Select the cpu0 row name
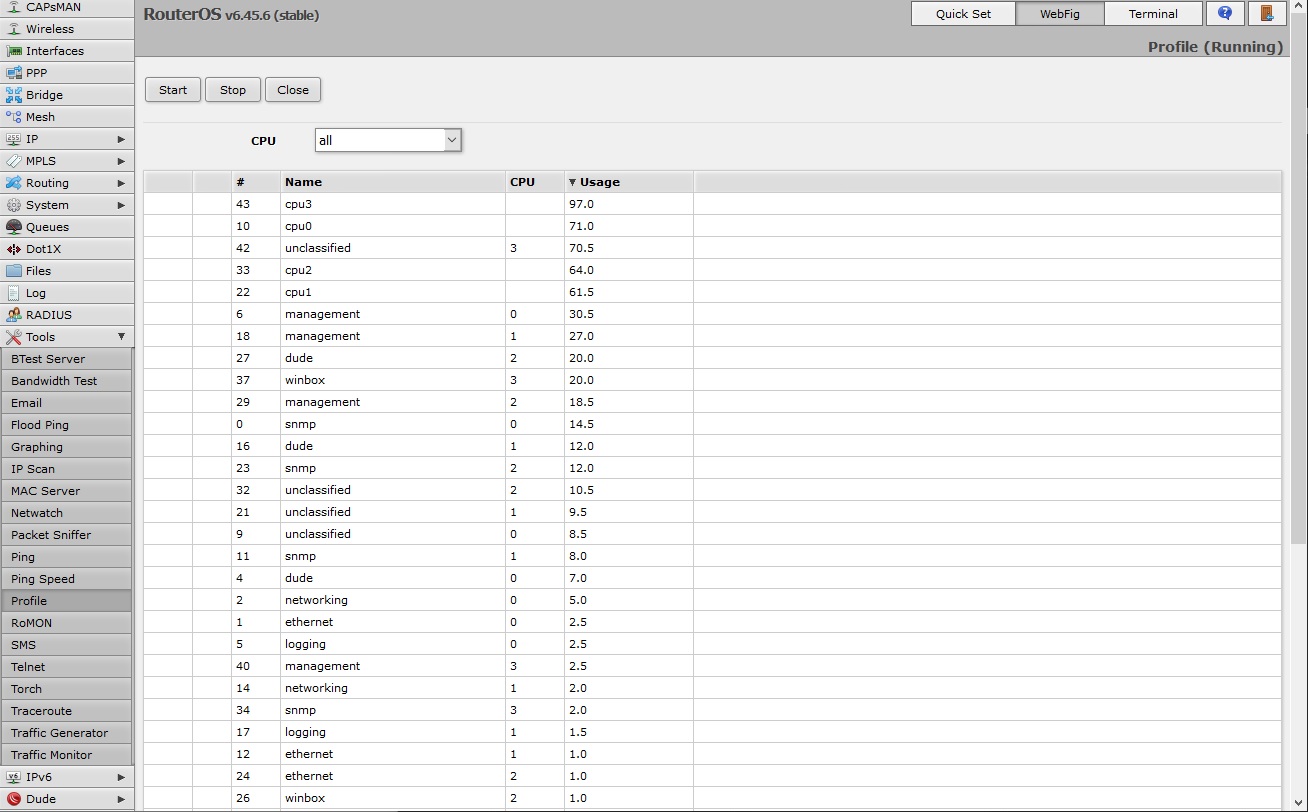The height and width of the screenshot is (812, 1308). [298, 226]
